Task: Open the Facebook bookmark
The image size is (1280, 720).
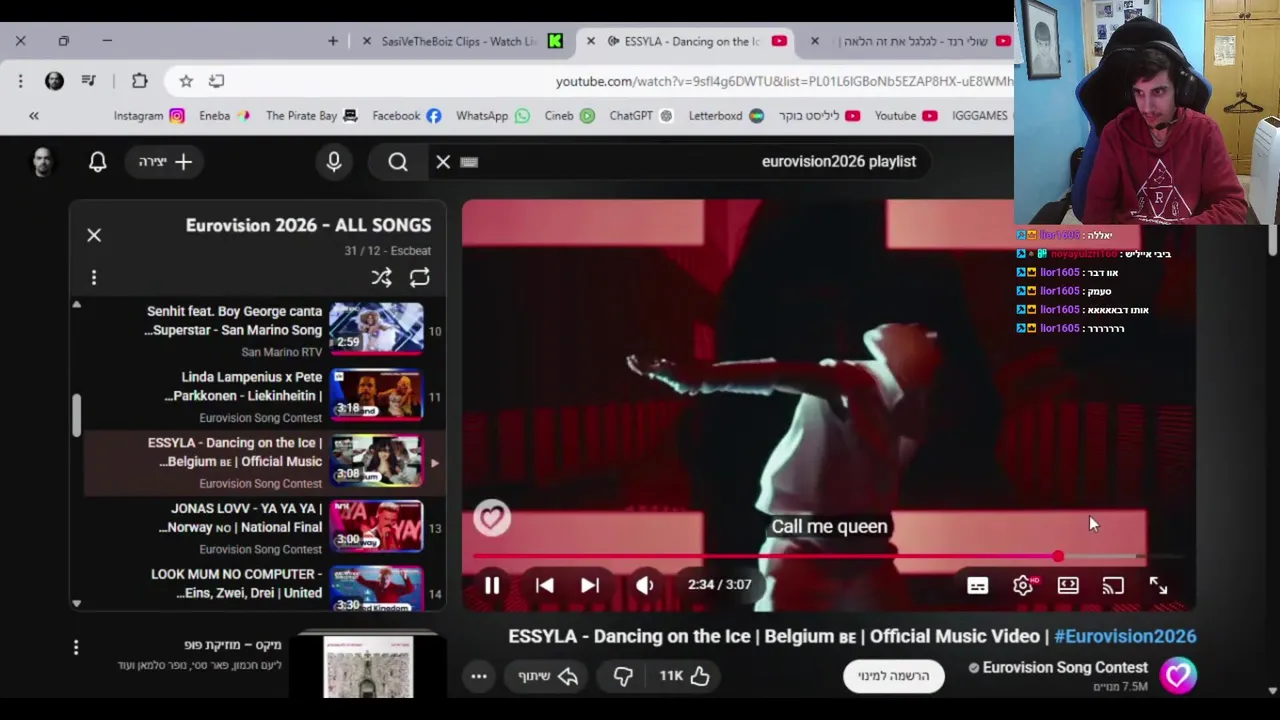Action: click(407, 116)
